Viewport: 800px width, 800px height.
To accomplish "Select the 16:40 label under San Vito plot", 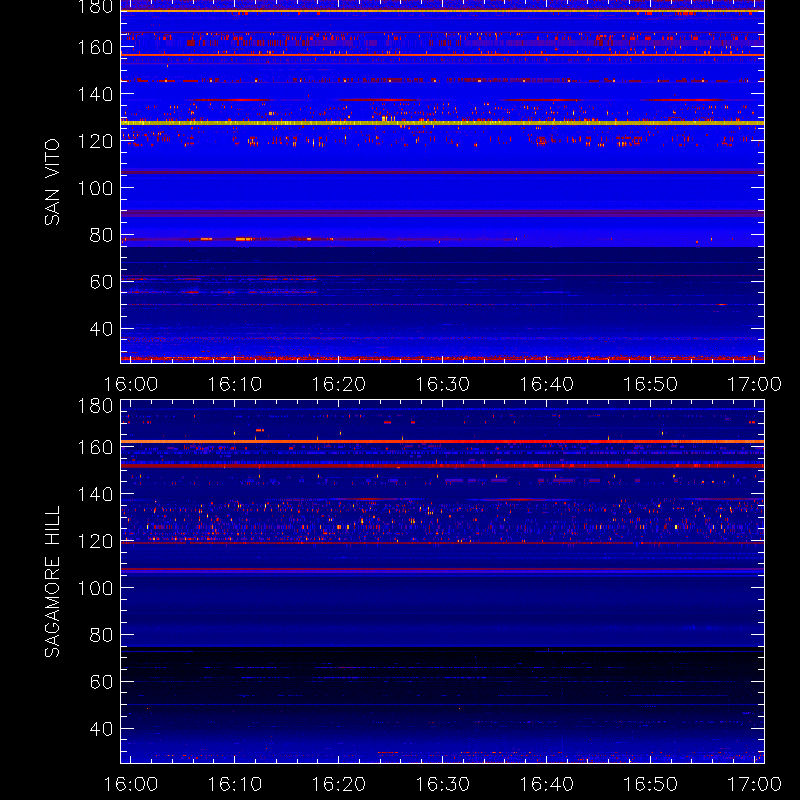I will pos(546,384).
